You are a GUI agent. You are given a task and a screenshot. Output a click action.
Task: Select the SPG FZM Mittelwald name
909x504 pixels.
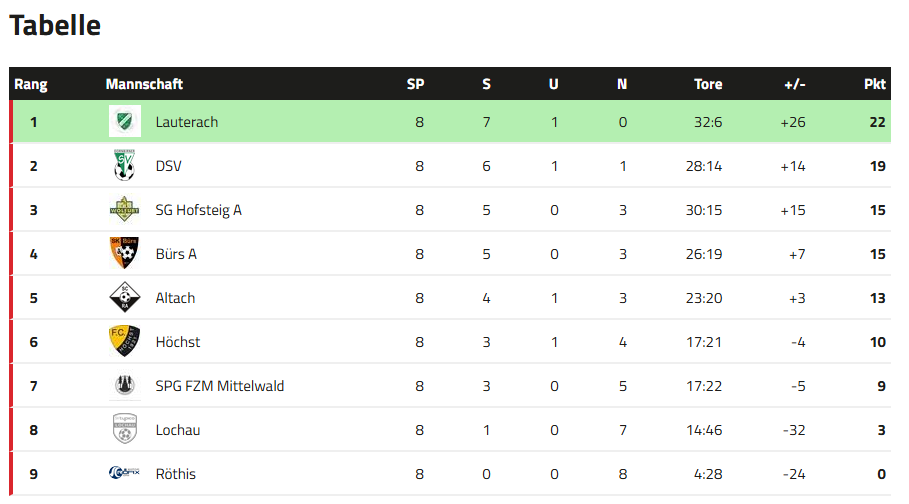pyautogui.click(x=220, y=386)
